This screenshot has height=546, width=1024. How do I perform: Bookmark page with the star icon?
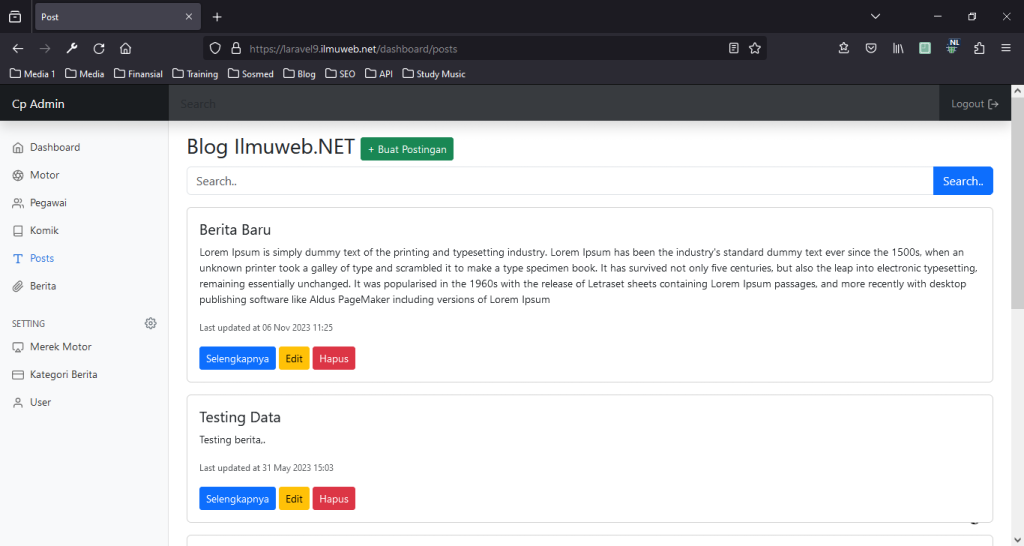click(755, 48)
